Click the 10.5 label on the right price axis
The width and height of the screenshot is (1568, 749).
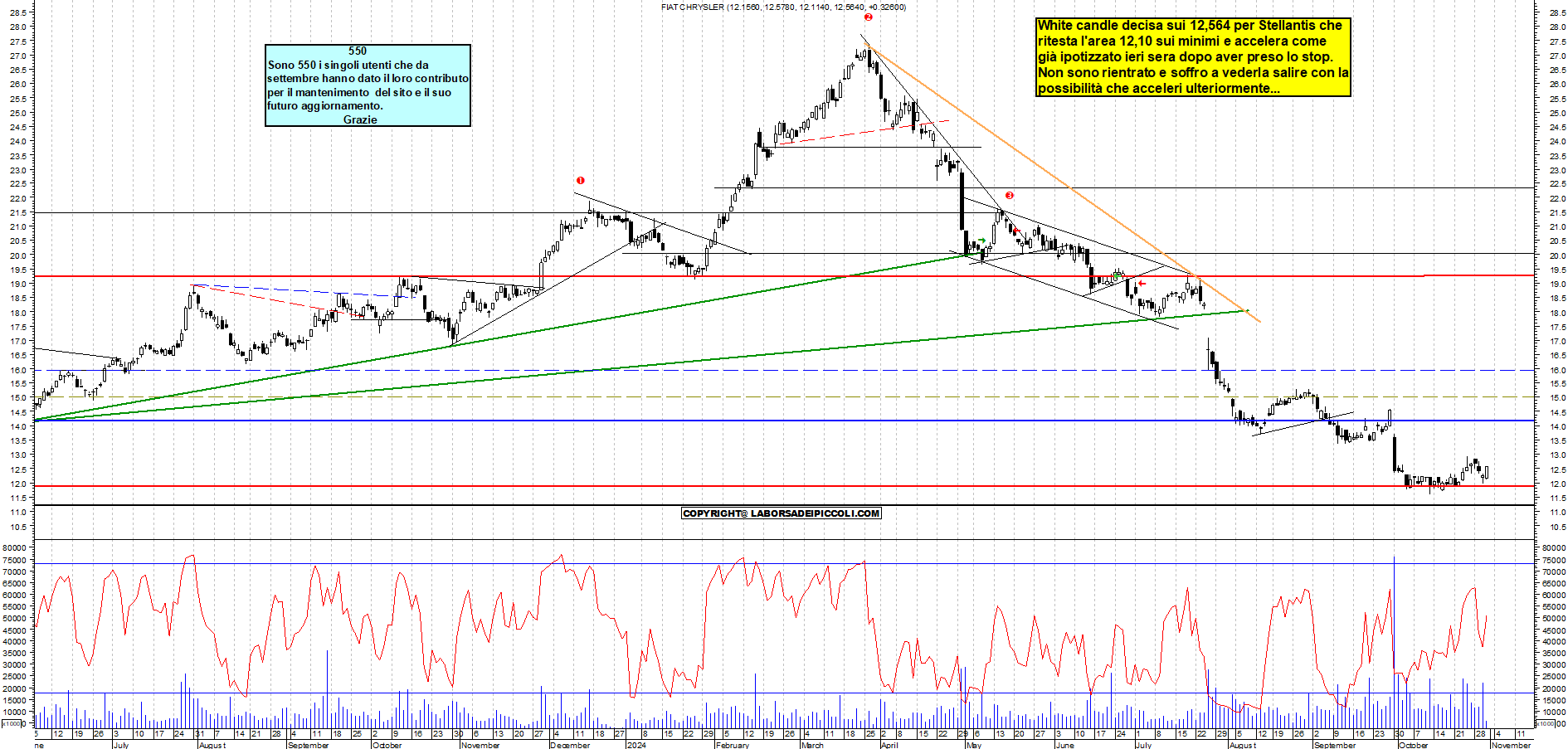point(1556,527)
